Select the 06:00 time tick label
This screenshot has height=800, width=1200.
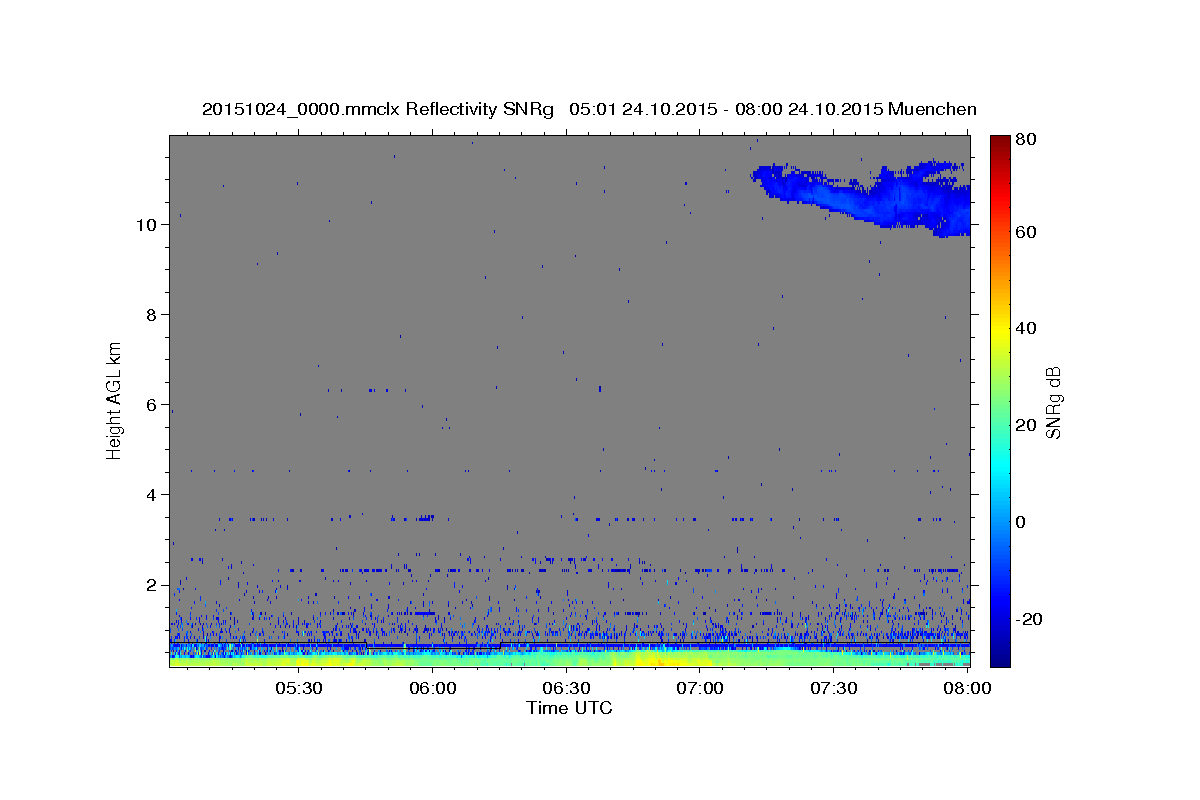433,689
